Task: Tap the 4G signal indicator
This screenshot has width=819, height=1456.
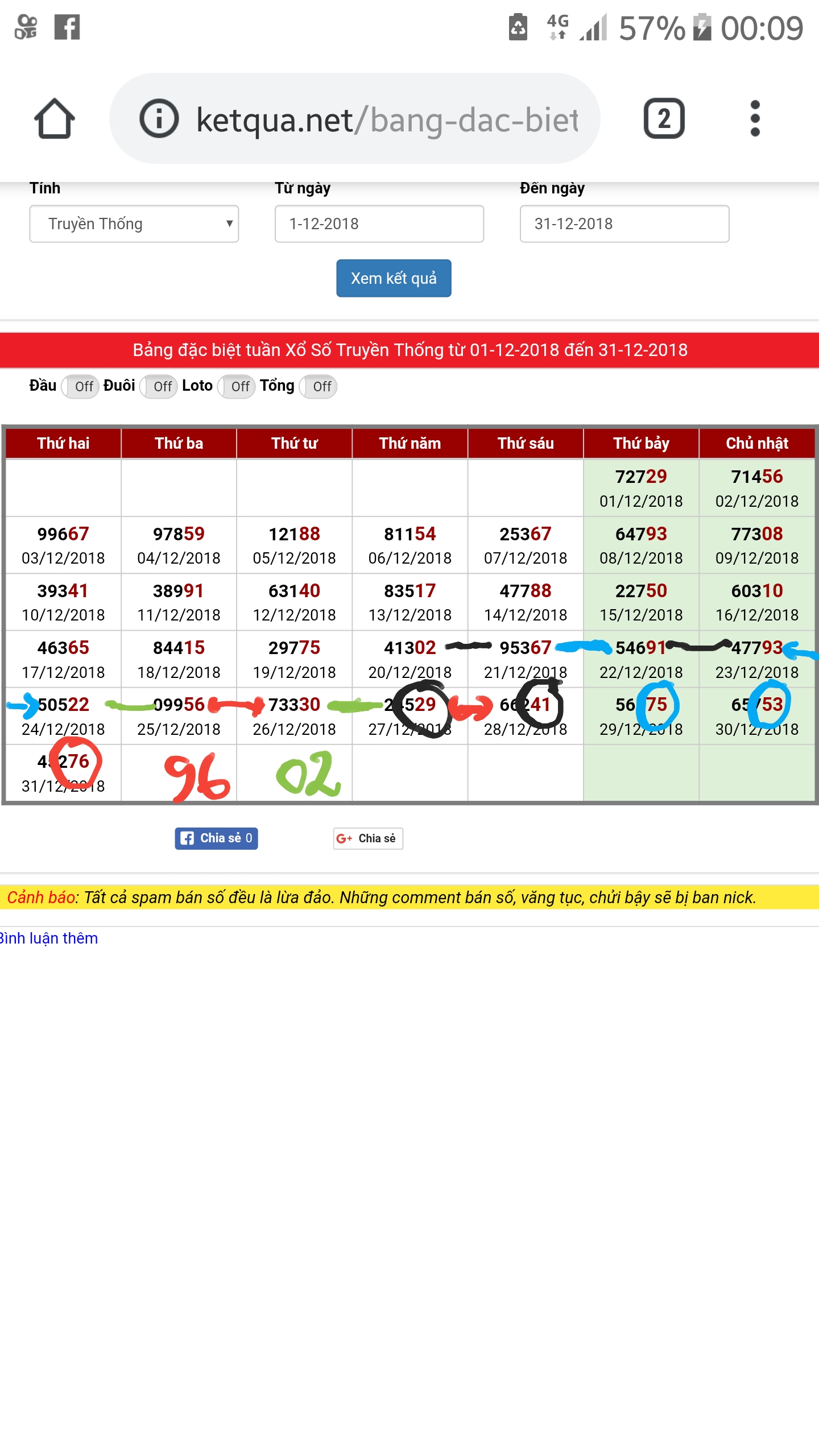Action: click(x=557, y=27)
